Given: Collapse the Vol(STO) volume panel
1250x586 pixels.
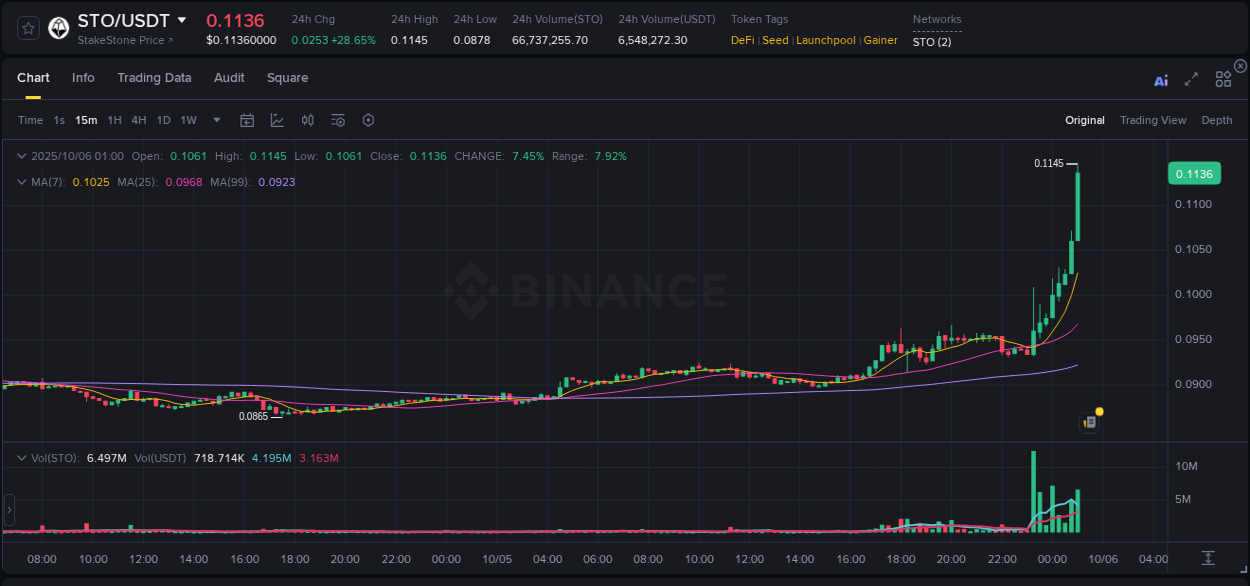Looking at the screenshot, I should click(x=22, y=456).
